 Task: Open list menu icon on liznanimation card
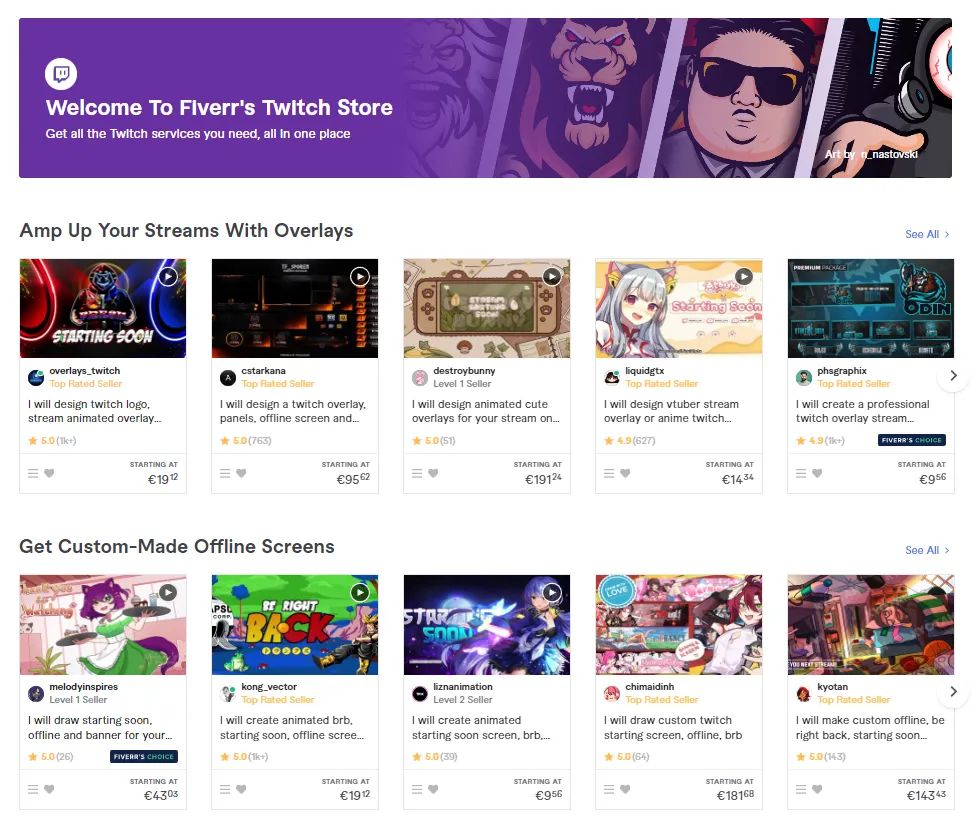[417, 789]
